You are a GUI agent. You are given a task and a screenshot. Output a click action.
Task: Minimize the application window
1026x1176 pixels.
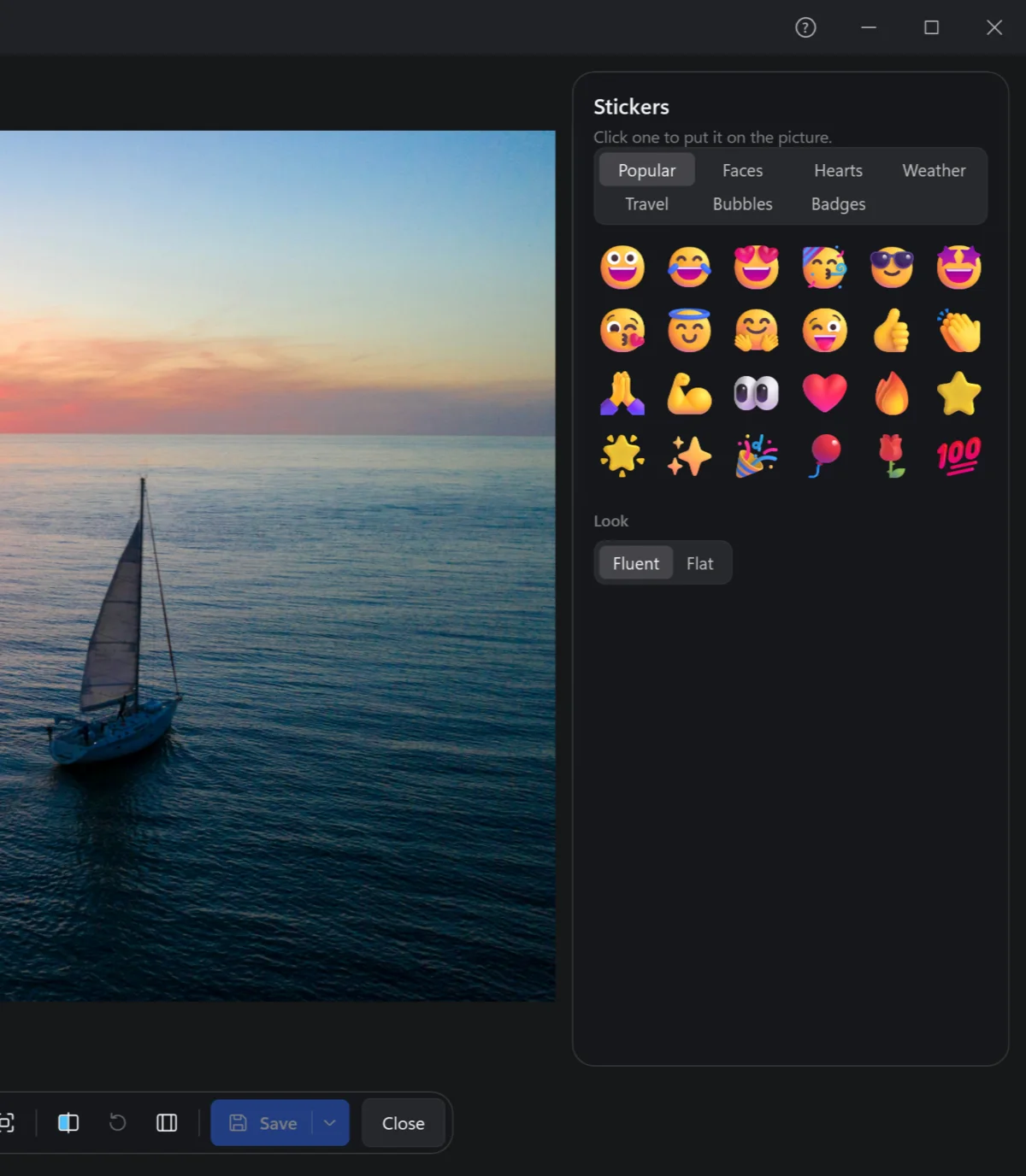869,27
